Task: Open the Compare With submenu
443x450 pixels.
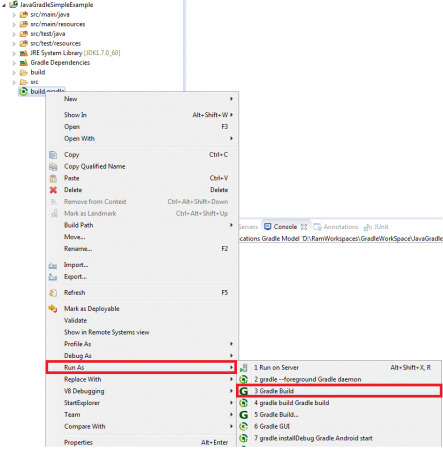Action: tap(142, 426)
